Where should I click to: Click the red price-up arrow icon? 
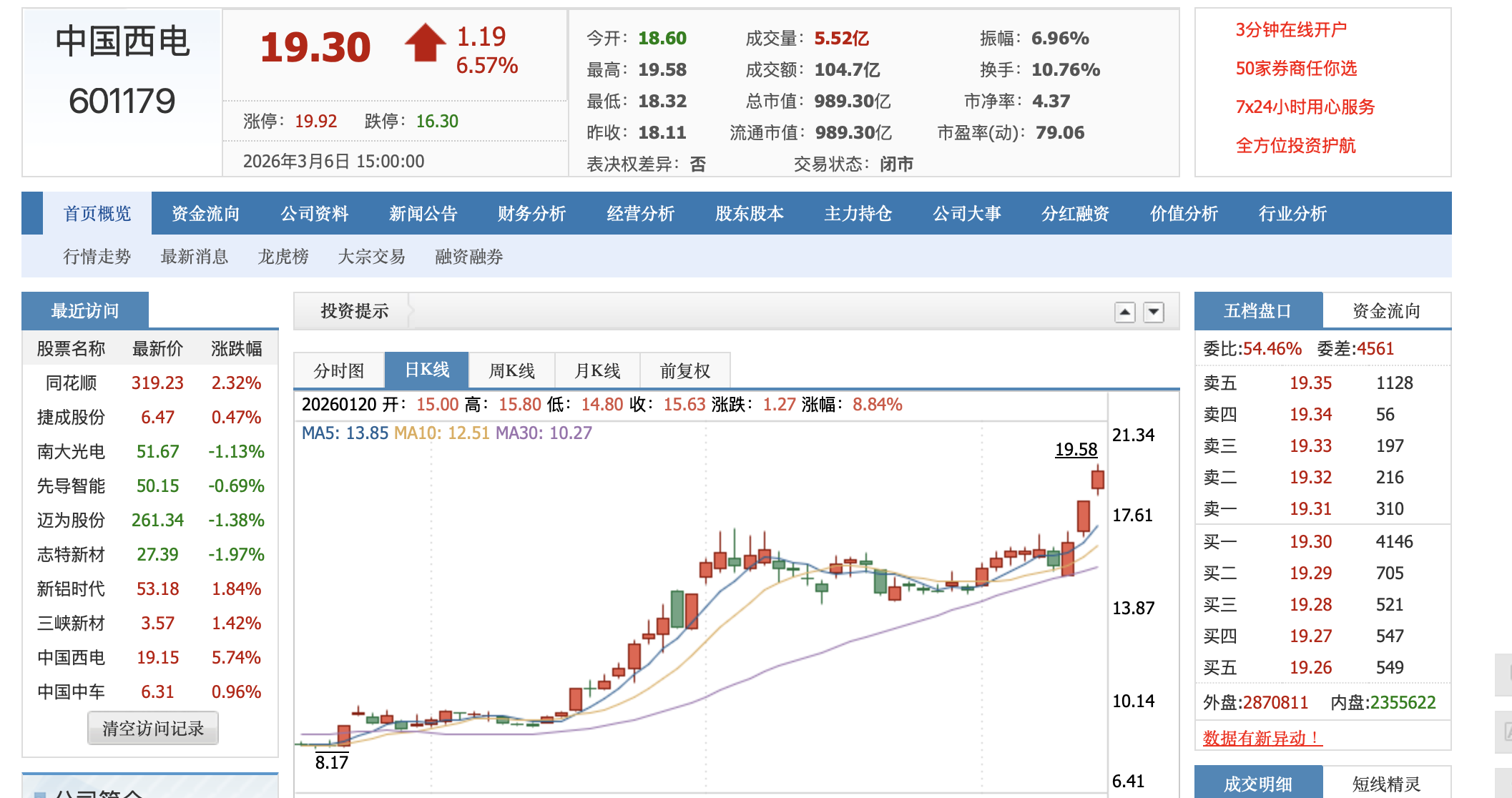426,43
